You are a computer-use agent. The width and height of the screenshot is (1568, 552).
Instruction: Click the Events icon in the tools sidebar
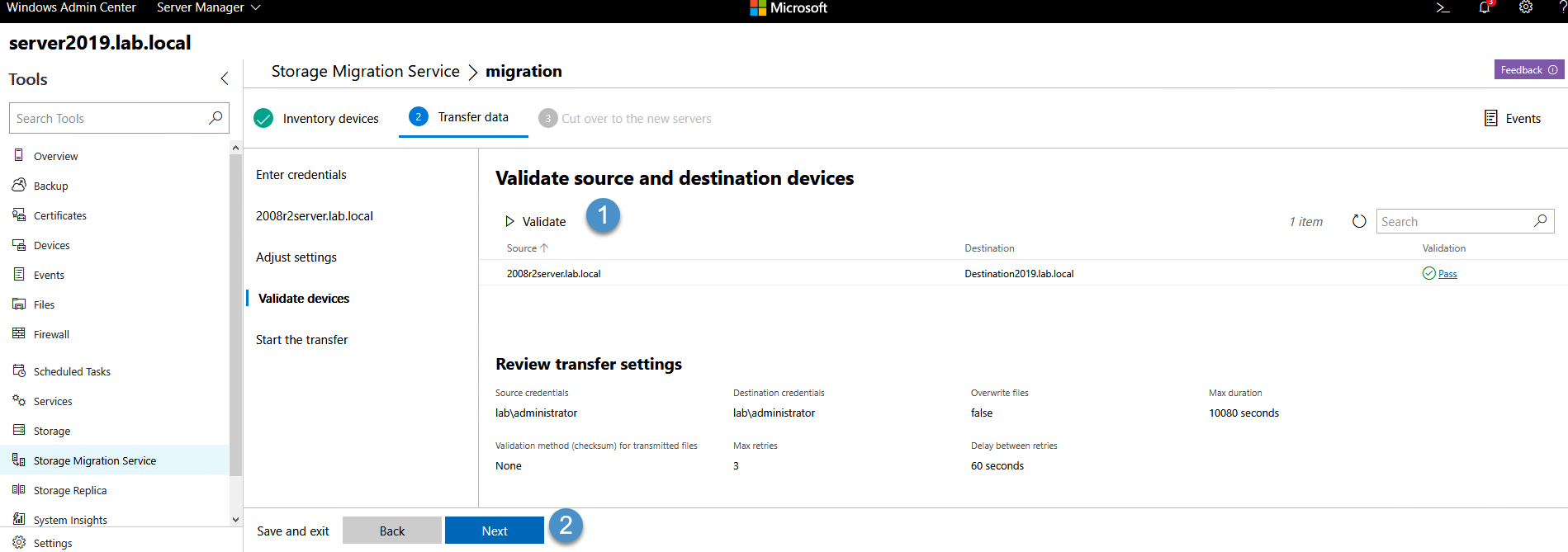click(19, 274)
